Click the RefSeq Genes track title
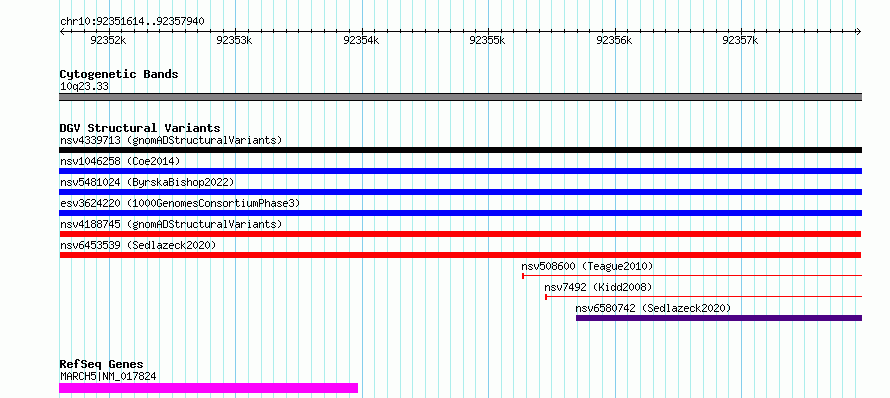The image size is (890, 398). [101, 365]
